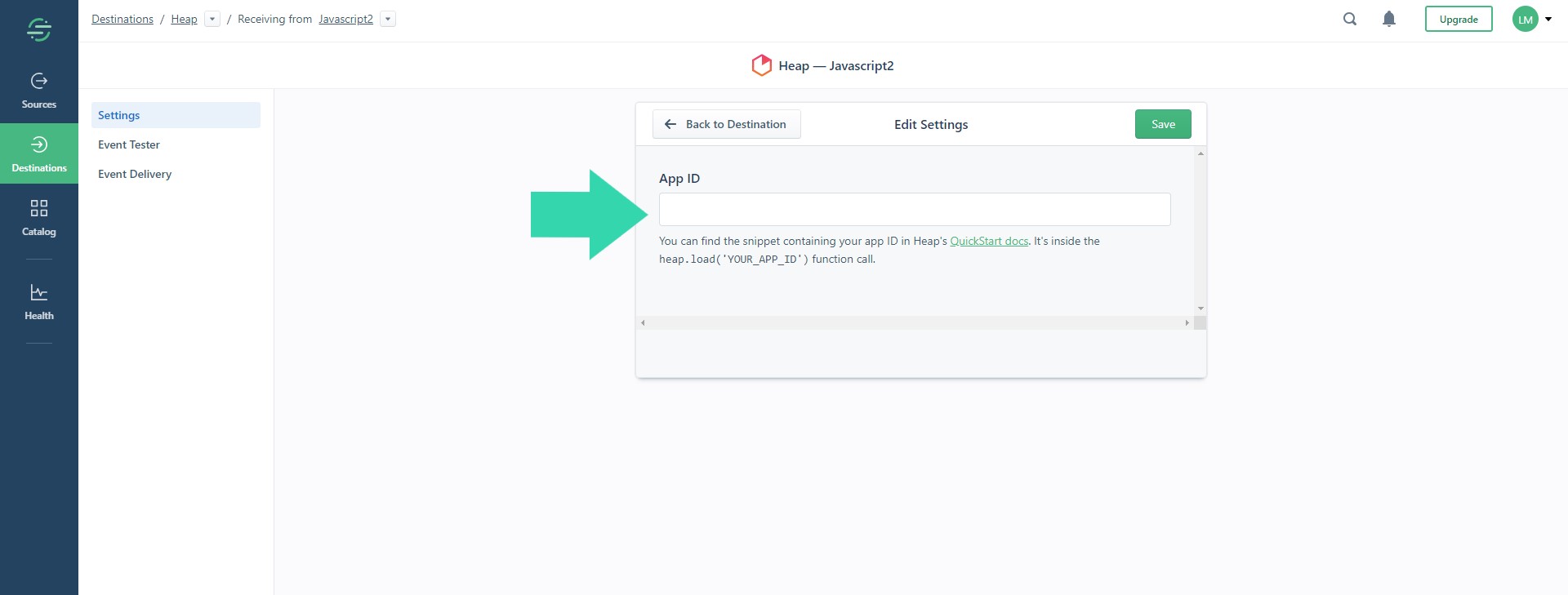Click the heap.load('YOUR_APP_ID') code text
The height and width of the screenshot is (595, 1568).
(x=733, y=259)
